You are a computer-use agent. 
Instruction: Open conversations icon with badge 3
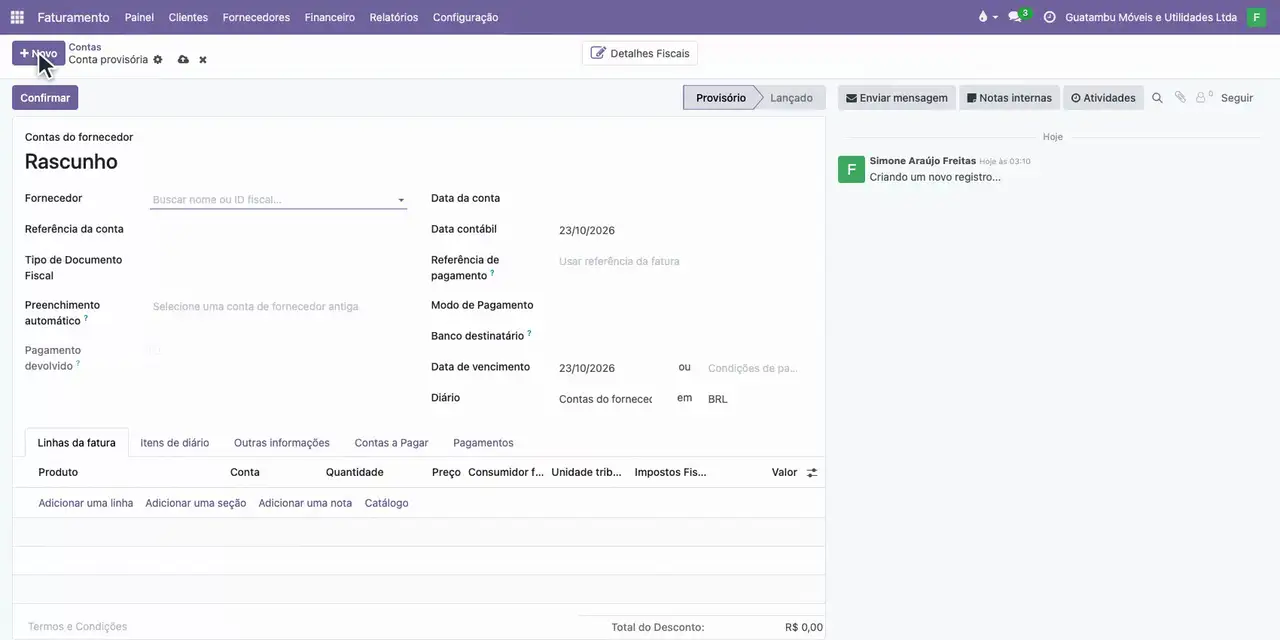1018,17
